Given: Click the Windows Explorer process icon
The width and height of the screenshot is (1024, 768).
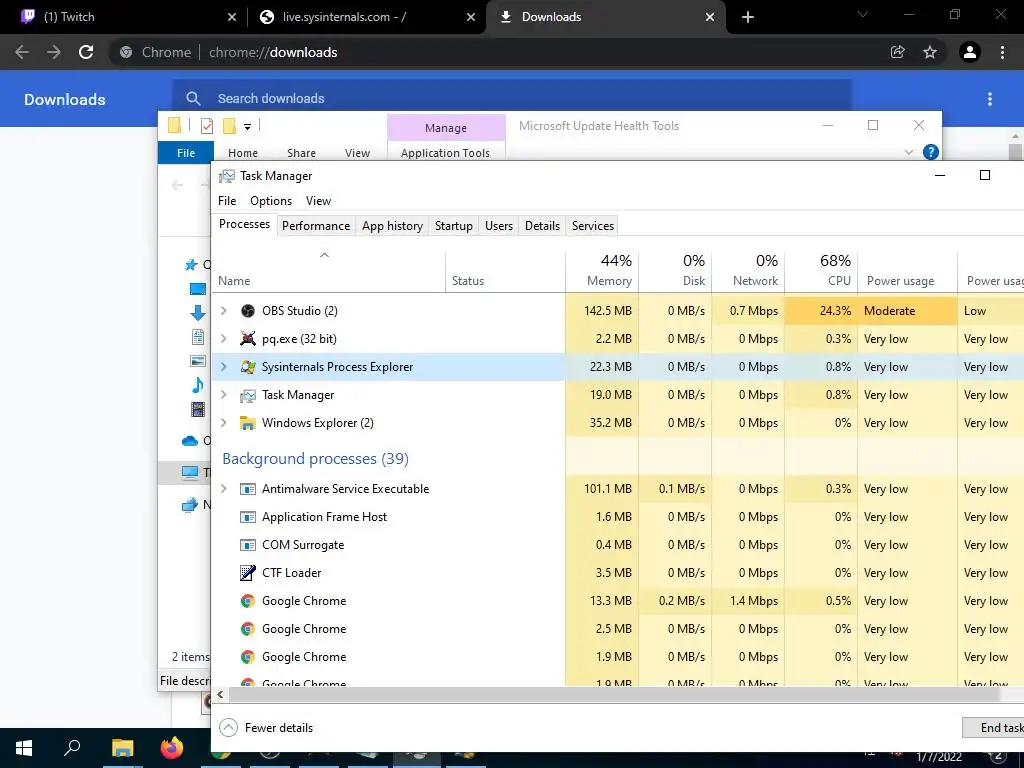Looking at the screenshot, I should click(248, 423).
